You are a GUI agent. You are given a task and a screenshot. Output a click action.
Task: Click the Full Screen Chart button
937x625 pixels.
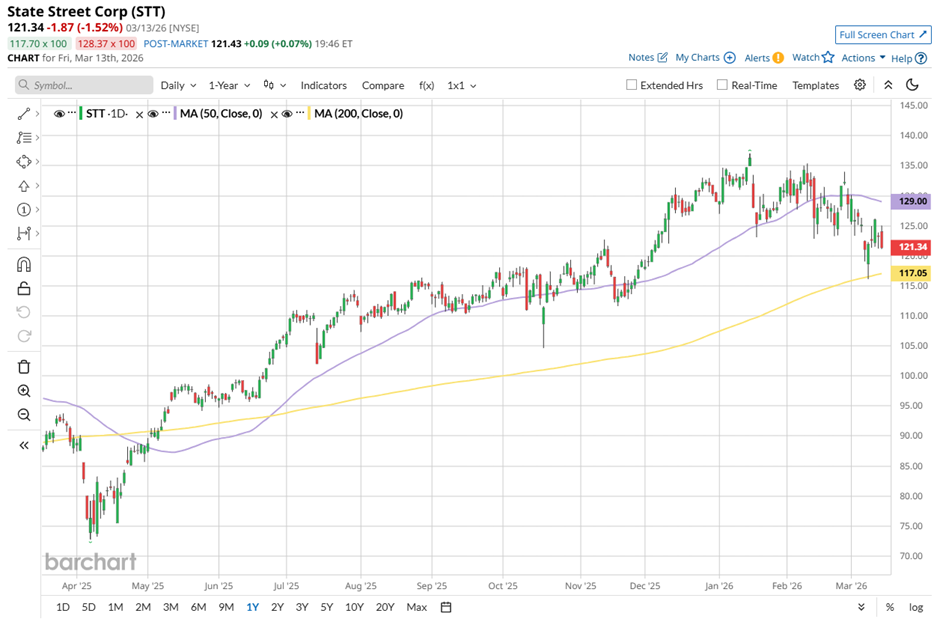pos(883,34)
